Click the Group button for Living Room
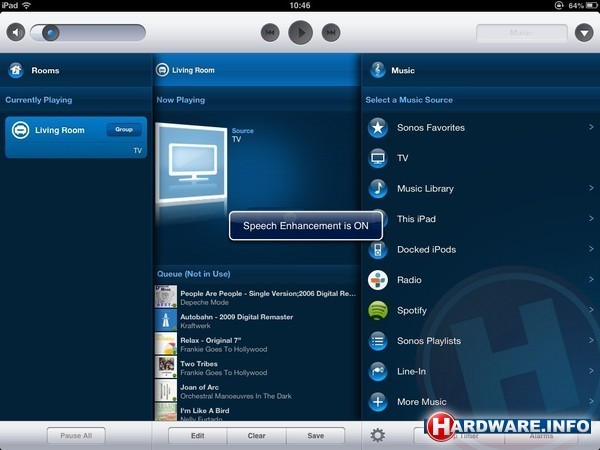Viewport: 600px width, 450px height. 124,130
